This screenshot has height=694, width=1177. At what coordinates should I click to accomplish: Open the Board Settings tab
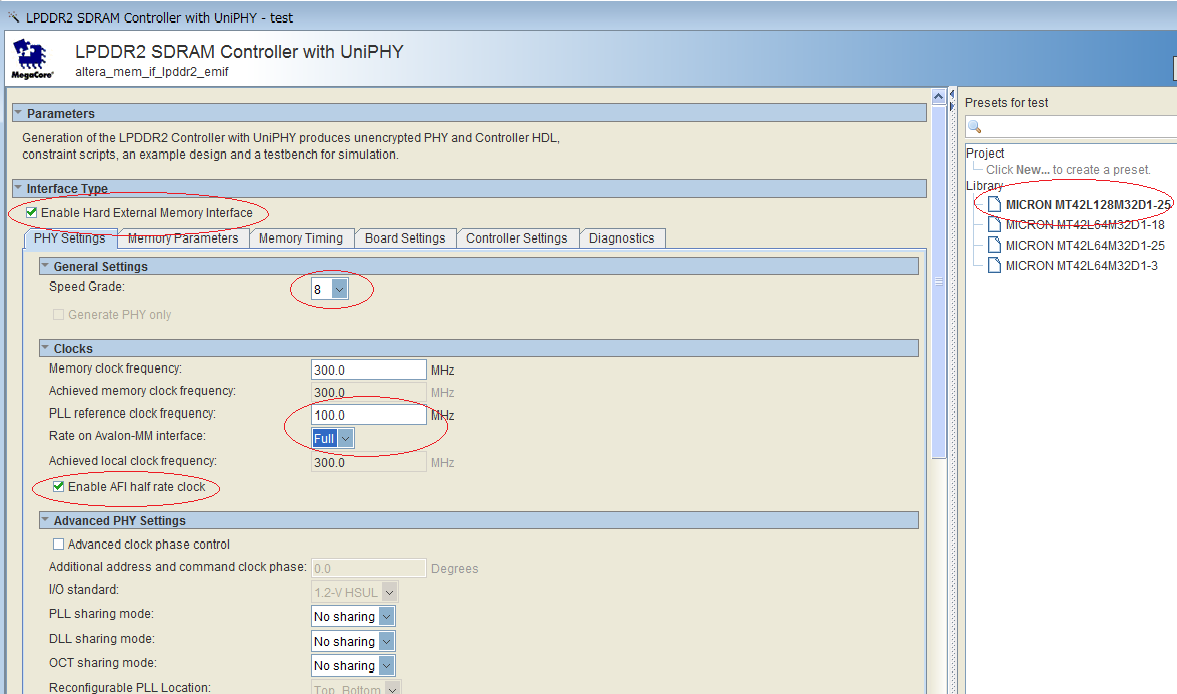point(405,238)
